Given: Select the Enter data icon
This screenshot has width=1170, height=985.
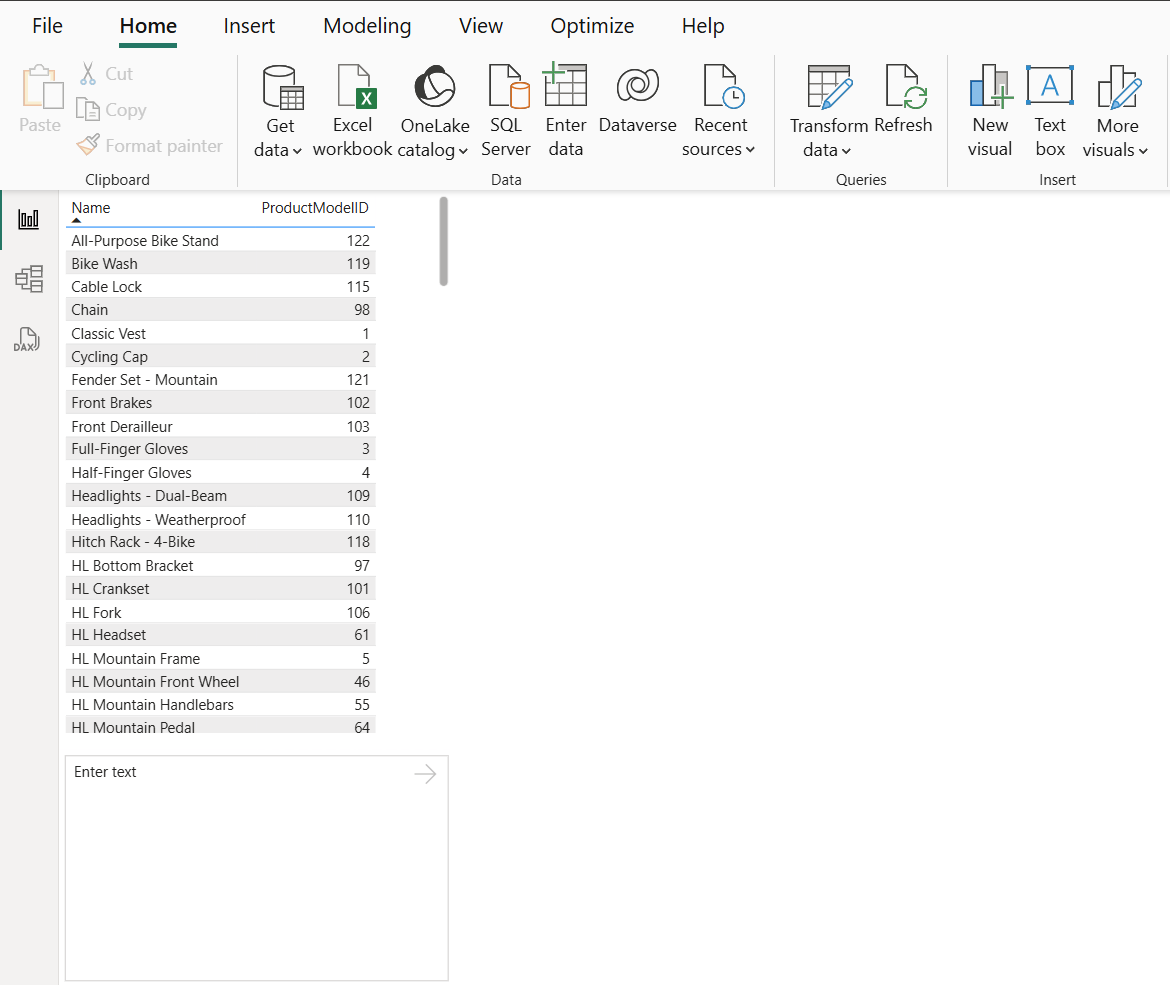Looking at the screenshot, I should pos(565,108).
